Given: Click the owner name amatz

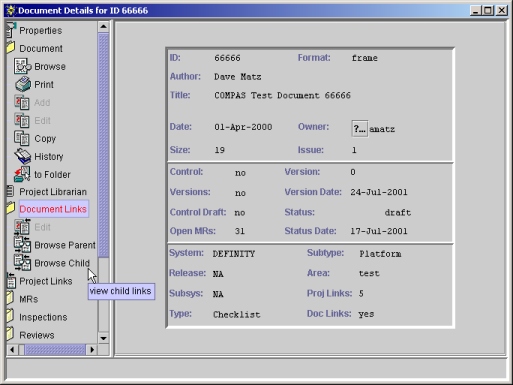Looking at the screenshot, I should coord(382,129).
